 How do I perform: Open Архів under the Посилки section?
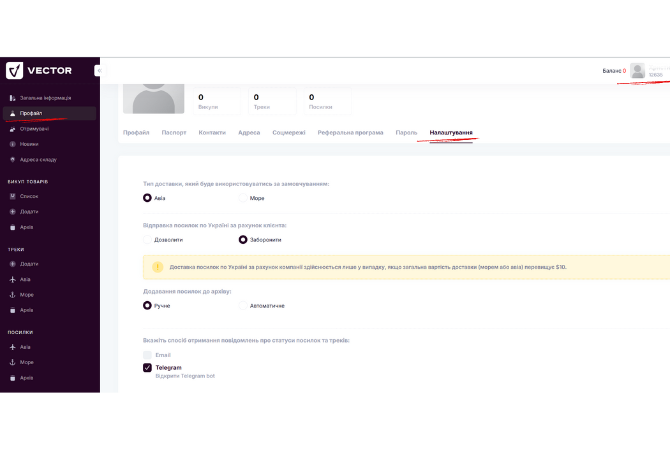click(27, 378)
